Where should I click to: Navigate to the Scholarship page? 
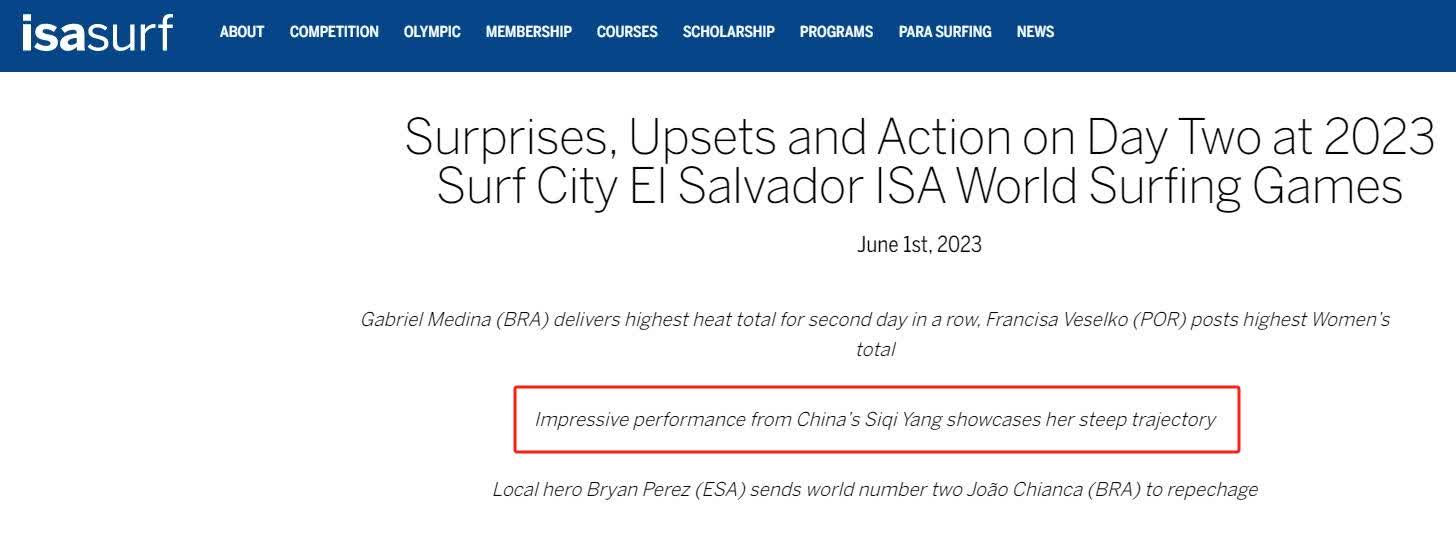click(729, 32)
